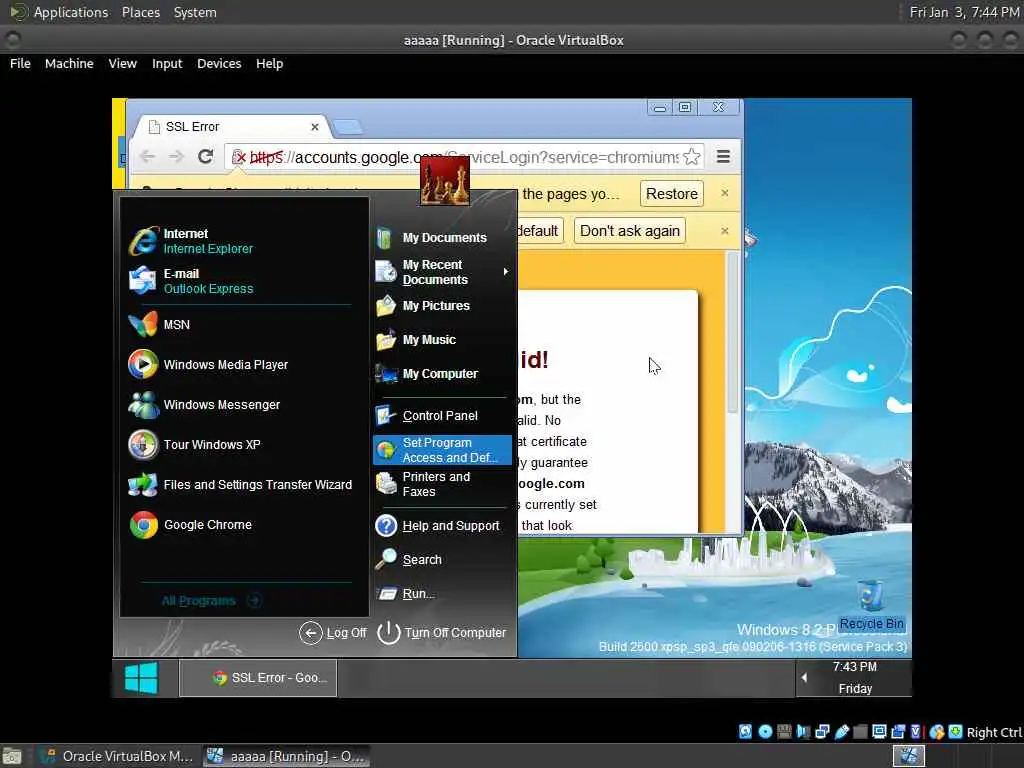
Task: Select the SSL Error tab
Action: (x=230, y=127)
